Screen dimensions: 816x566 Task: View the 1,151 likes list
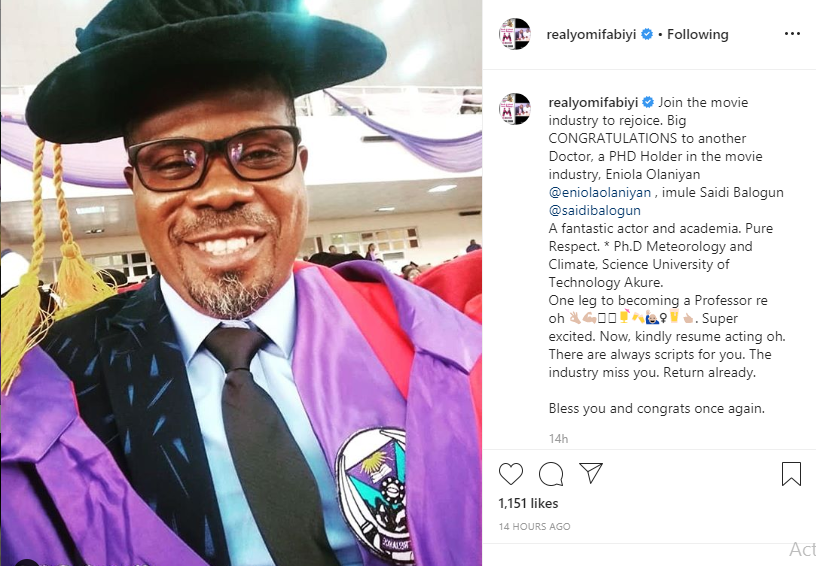tap(528, 504)
